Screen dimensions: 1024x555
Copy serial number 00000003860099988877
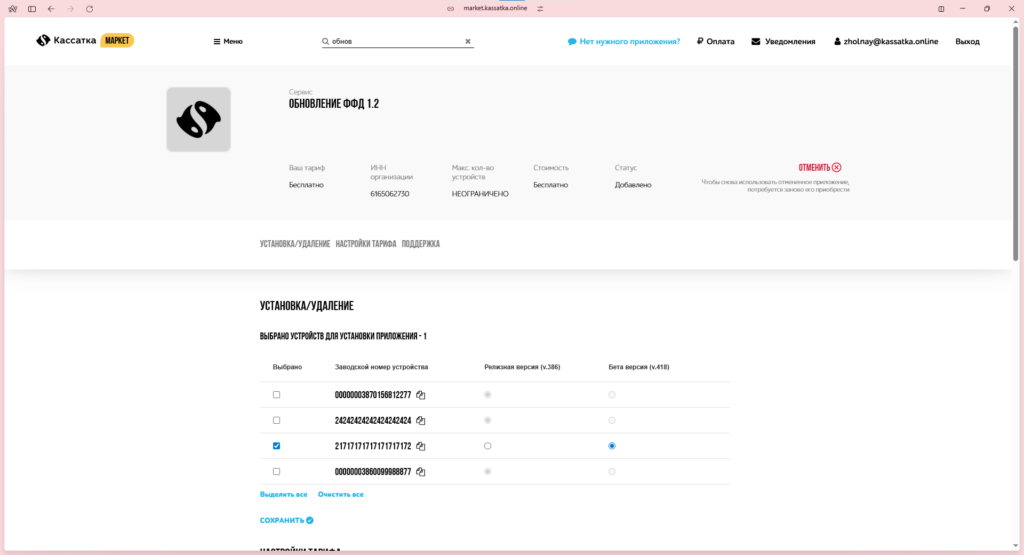click(421, 471)
